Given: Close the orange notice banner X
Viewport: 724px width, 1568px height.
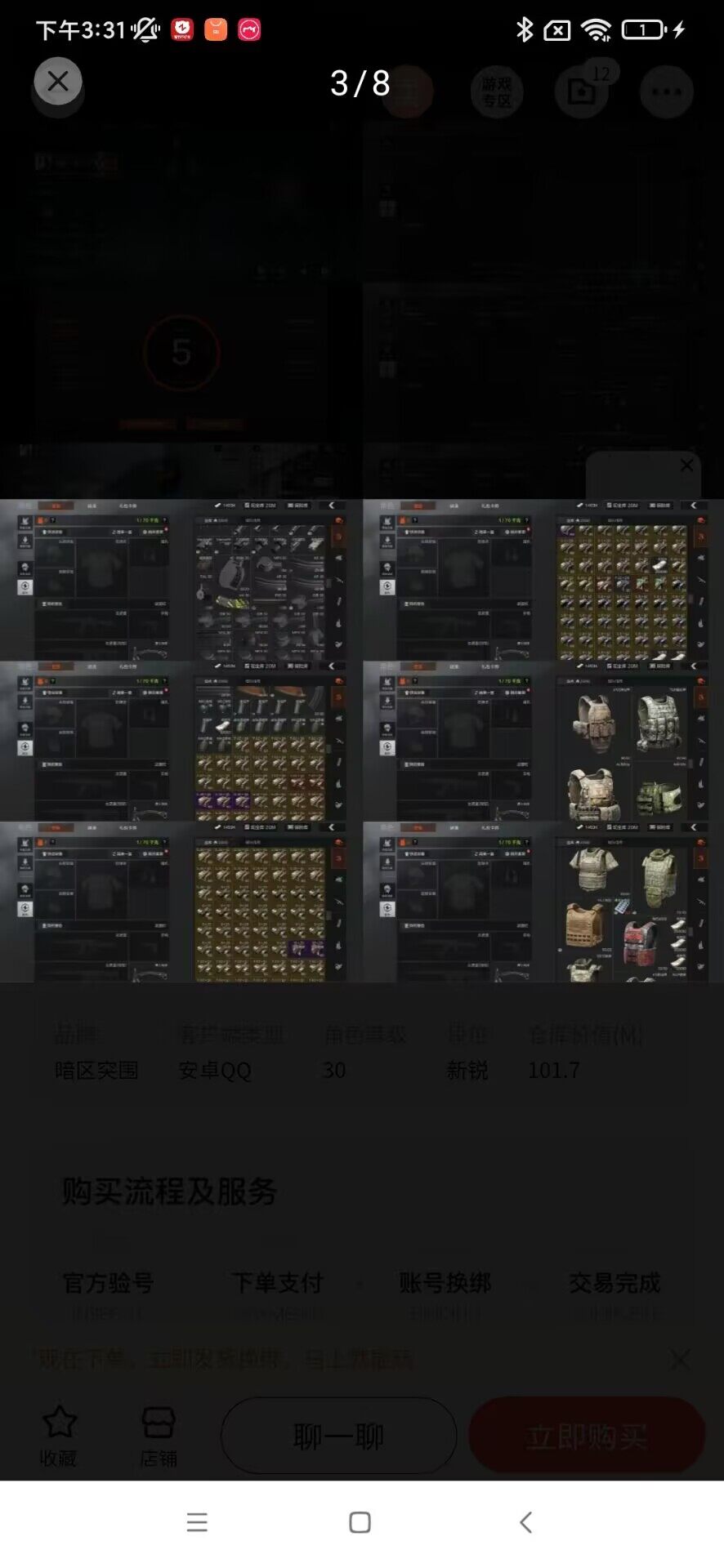Looking at the screenshot, I should point(680,1359).
